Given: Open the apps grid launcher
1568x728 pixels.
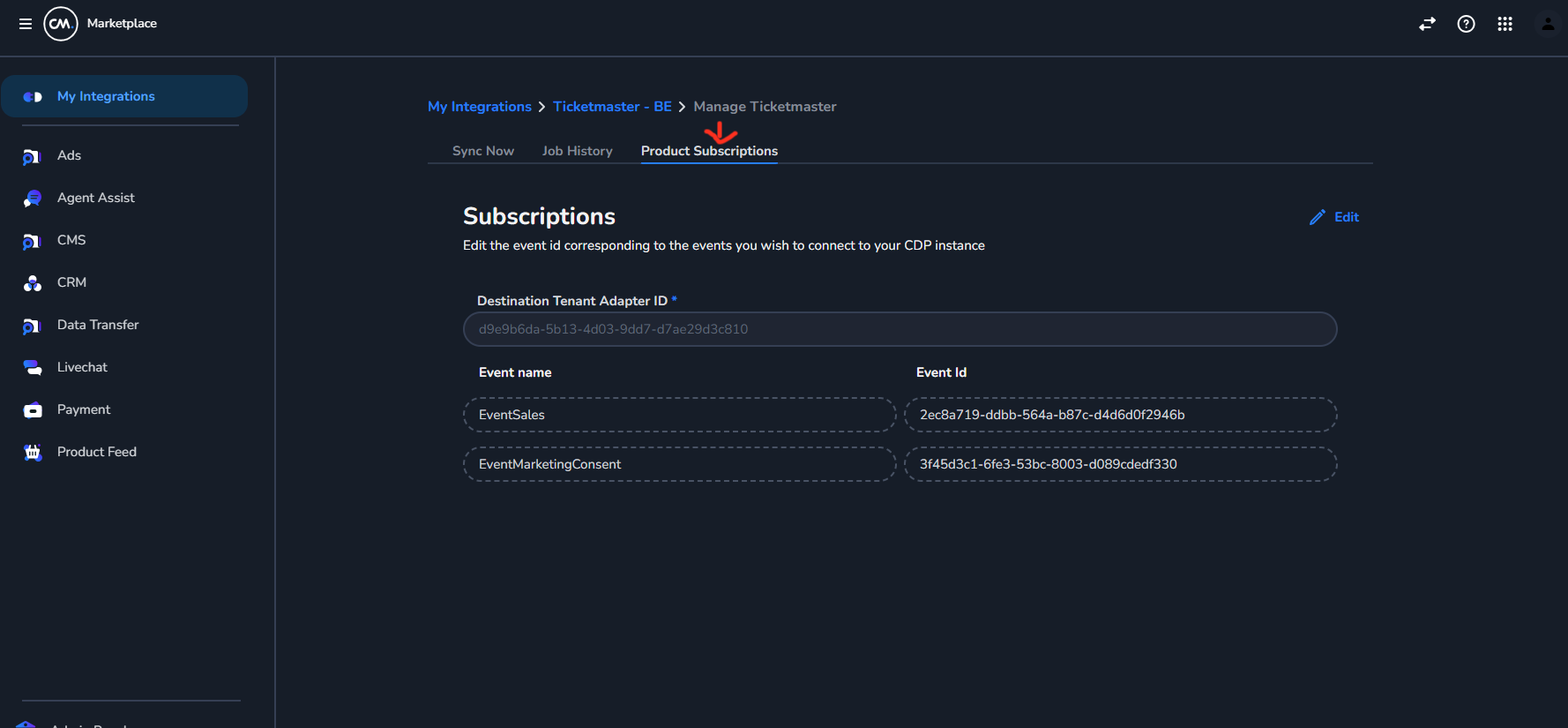Looking at the screenshot, I should [1505, 24].
